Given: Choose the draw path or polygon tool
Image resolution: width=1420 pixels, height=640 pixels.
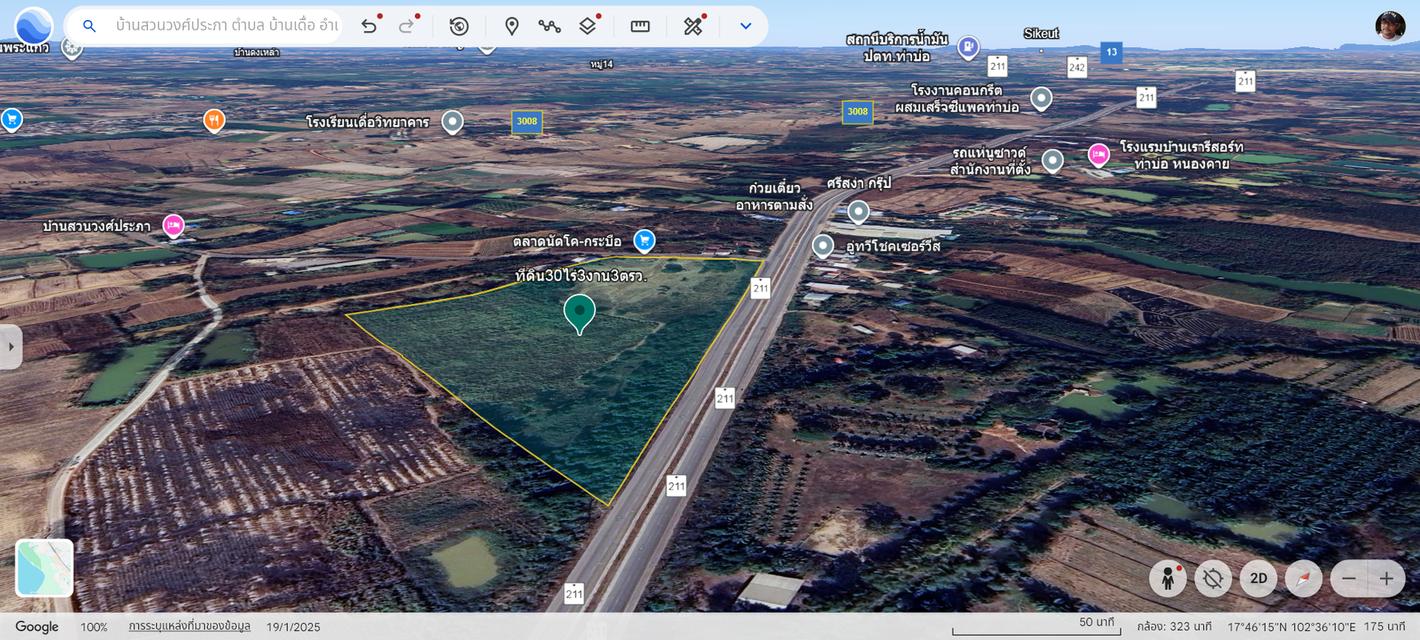Looking at the screenshot, I should 549,26.
